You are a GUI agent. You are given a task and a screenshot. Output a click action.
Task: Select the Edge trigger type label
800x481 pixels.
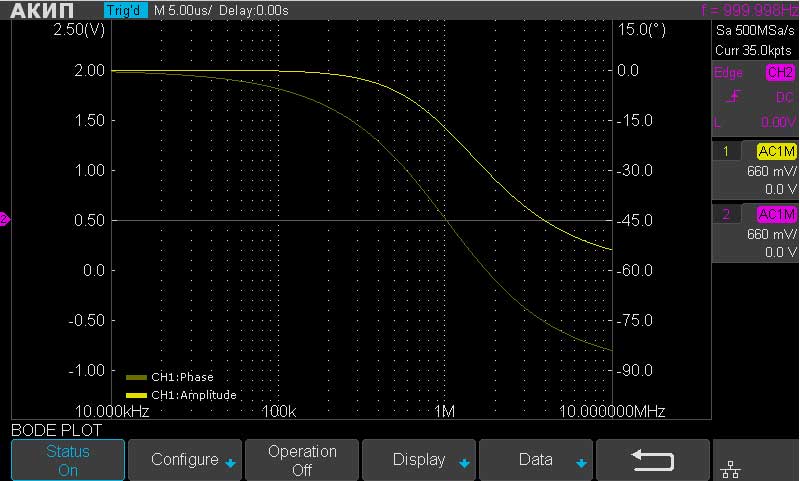pyautogui.click(x=728, y=73)
